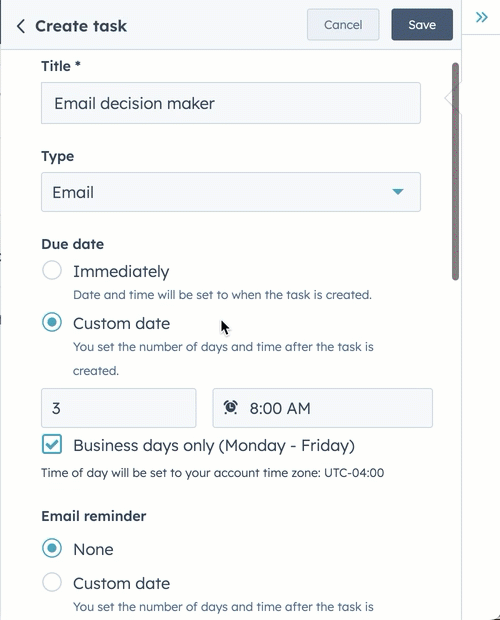The image size is (500, 620).
Task: Select None for Email reminder
Action: tap(52, 548)
